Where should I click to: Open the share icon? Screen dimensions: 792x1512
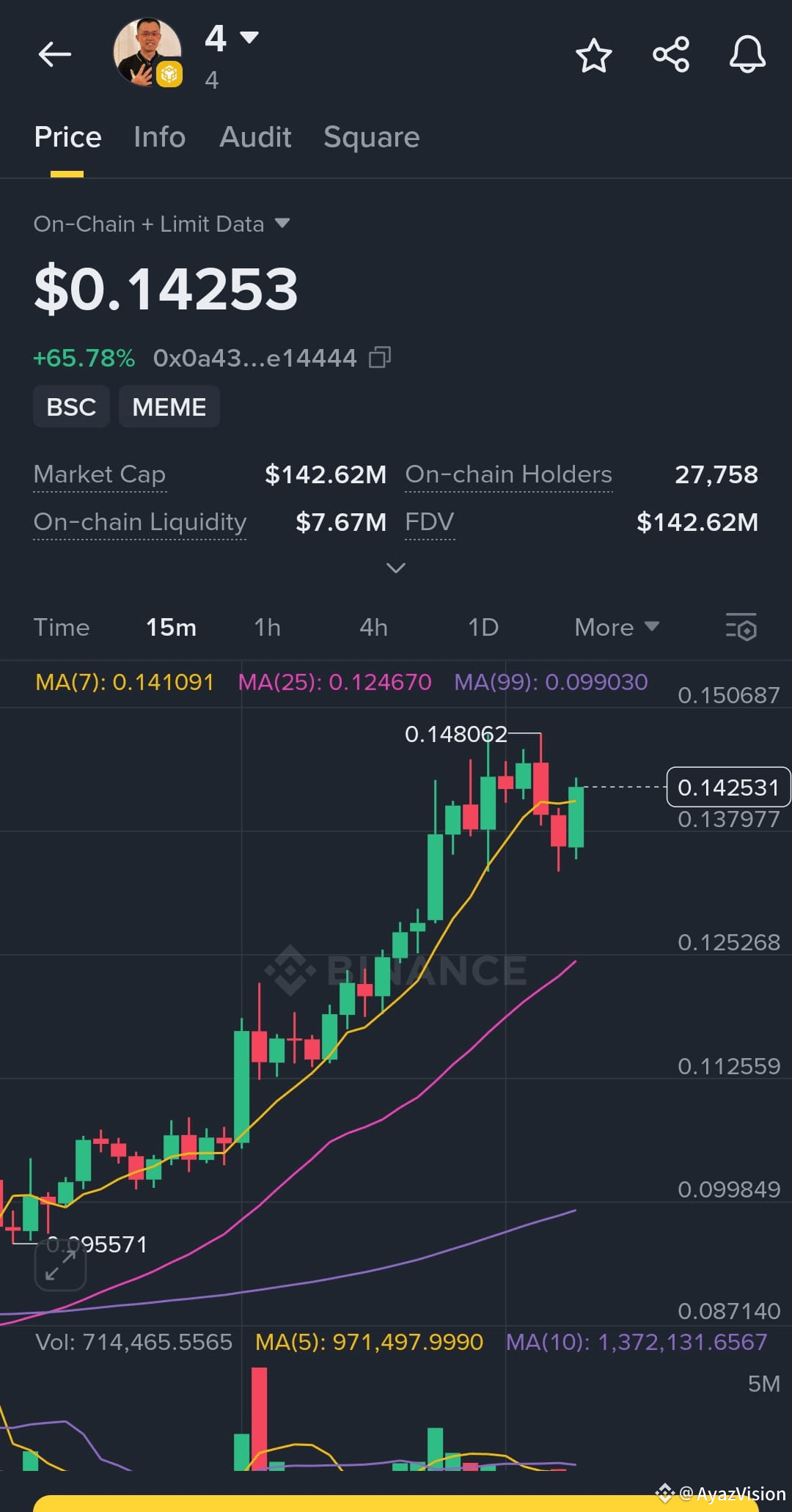(x=670, y=55)
